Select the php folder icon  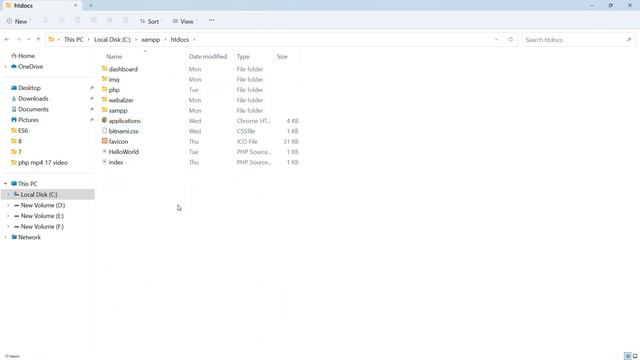click(104, 89)
